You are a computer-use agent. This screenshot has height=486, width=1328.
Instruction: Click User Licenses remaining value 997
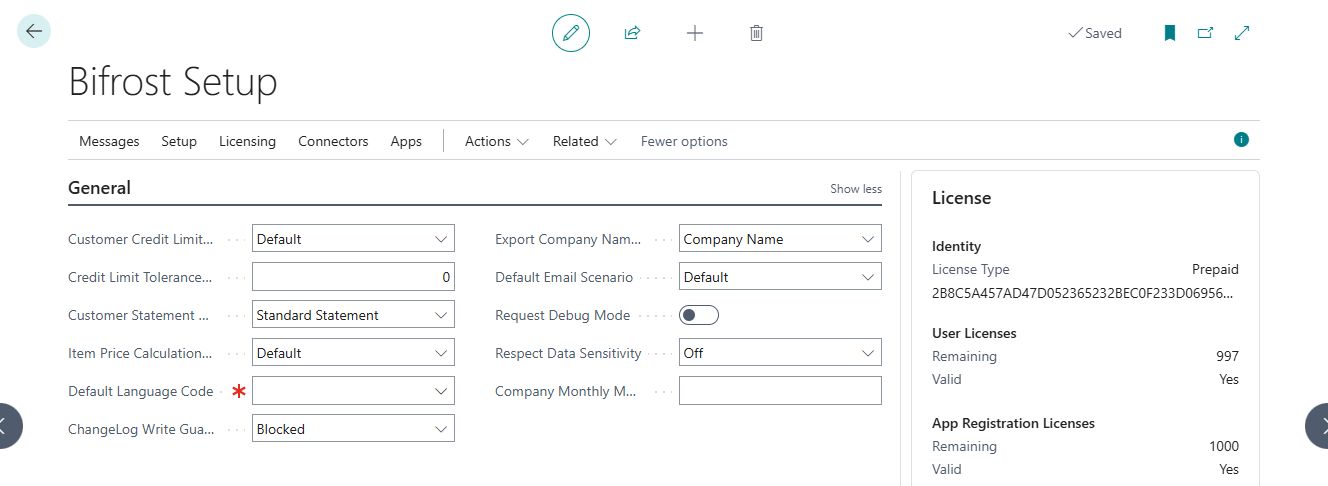(x=1227, y=356)
